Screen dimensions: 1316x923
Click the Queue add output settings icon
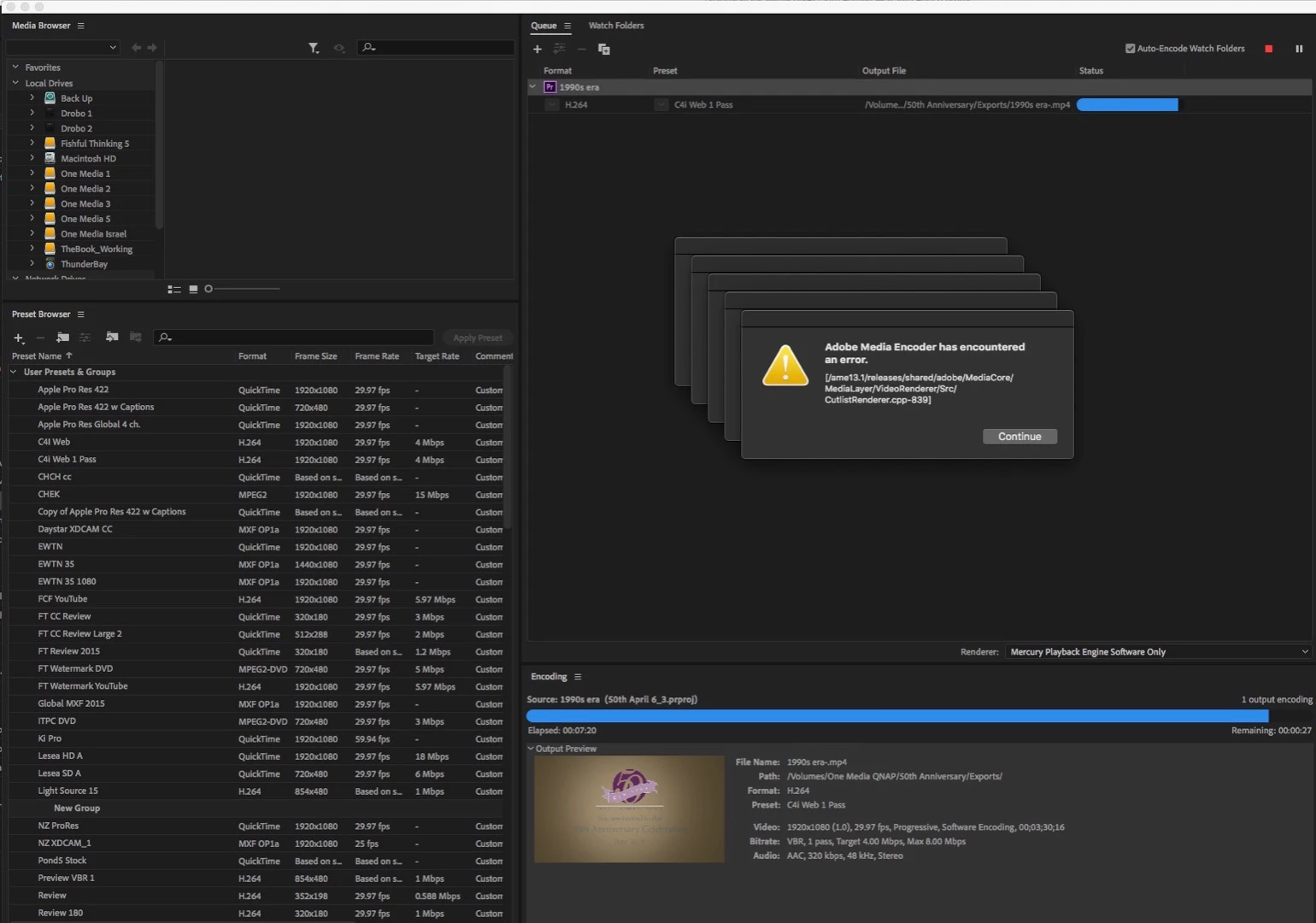click(560, 49)
